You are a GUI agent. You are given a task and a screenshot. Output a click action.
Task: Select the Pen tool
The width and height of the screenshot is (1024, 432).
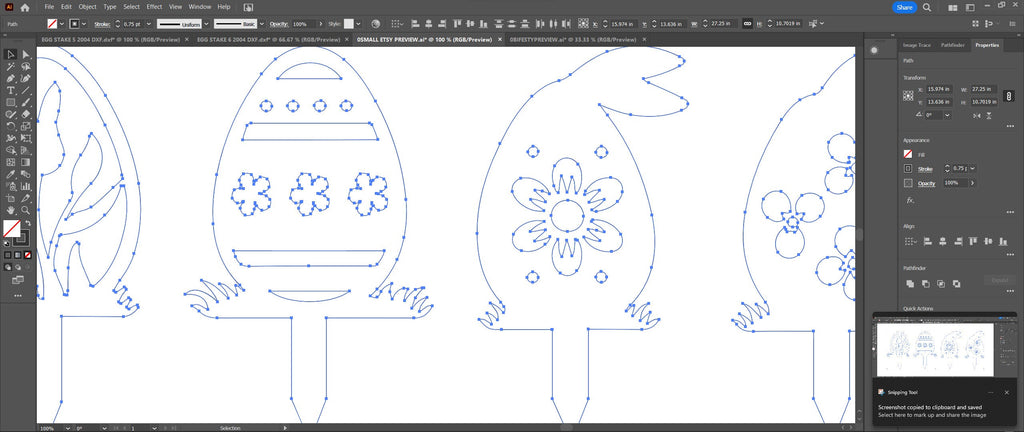[11, 78]
